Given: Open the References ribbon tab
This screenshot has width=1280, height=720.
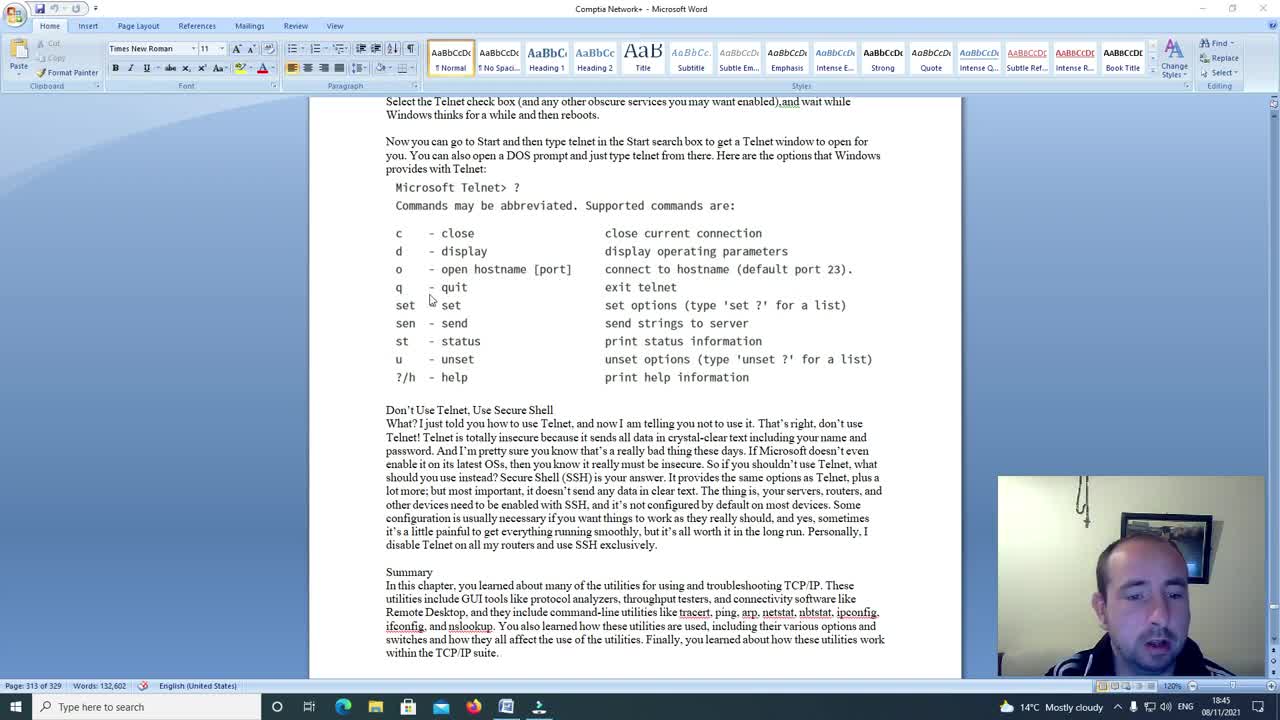Looking at the screenshot, I should click(x=197, y=26).
